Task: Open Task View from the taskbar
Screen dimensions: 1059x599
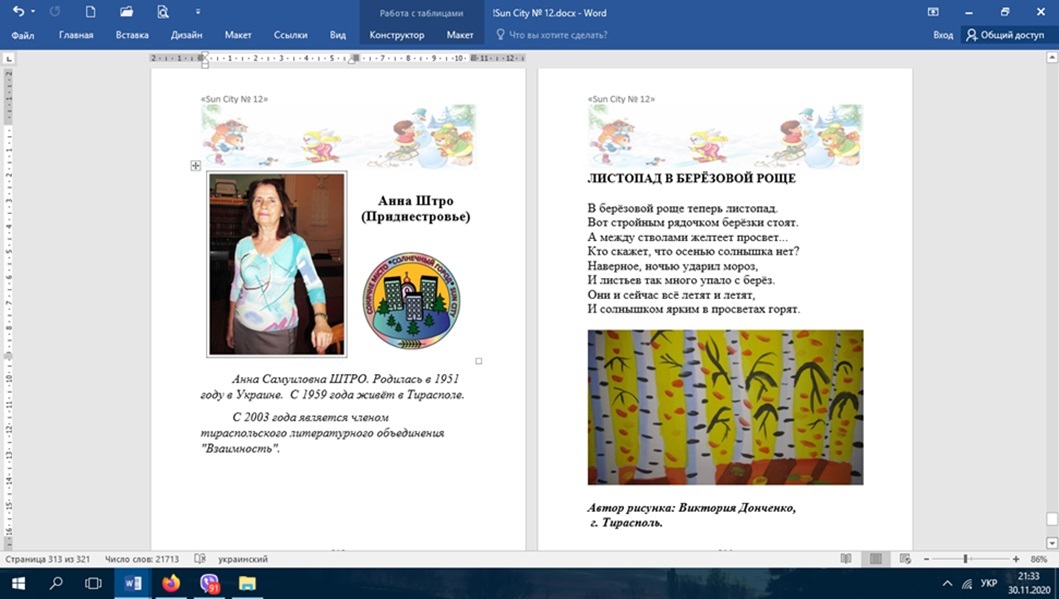Action: pyautogui.click(x=93, y=583)
